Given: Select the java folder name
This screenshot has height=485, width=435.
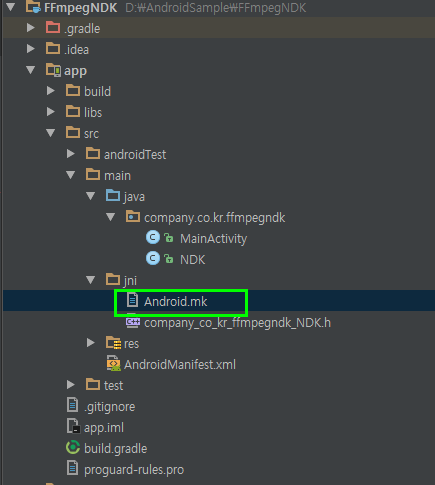Looking at the screenshot, I should [x=134, y=197].
